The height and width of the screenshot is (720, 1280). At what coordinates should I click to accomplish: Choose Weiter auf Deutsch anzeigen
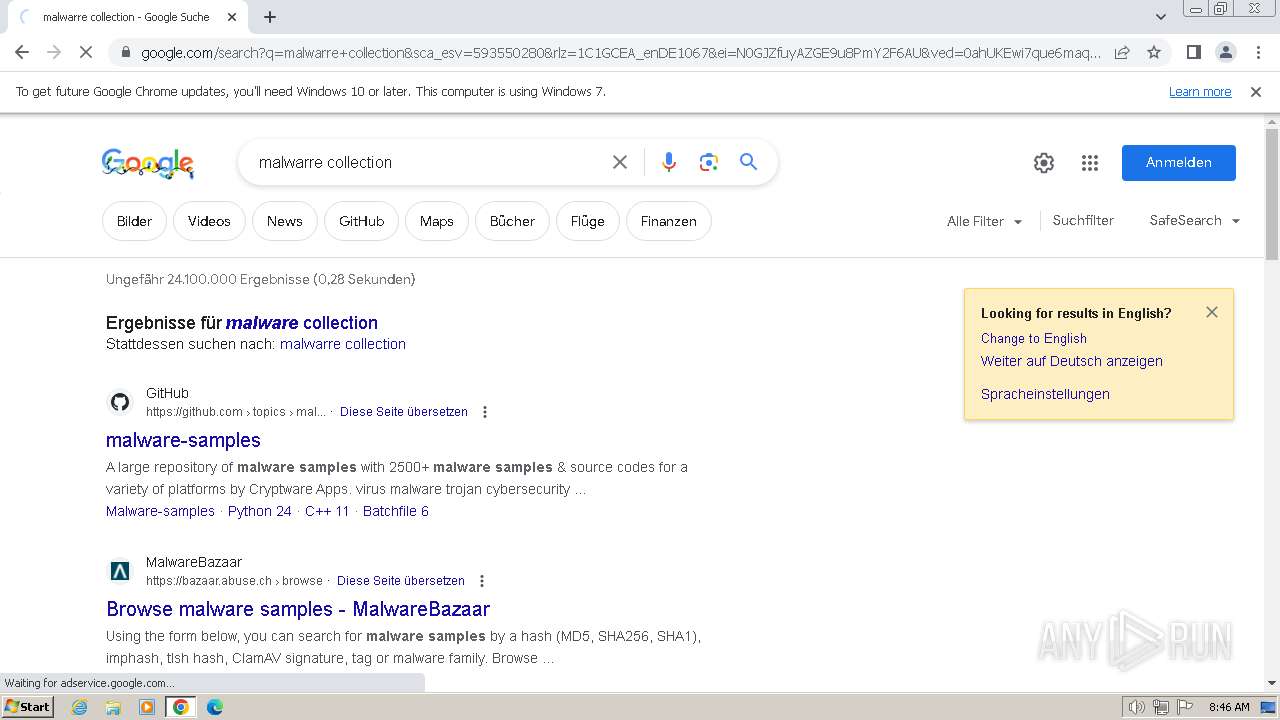tap(1072, 361)
